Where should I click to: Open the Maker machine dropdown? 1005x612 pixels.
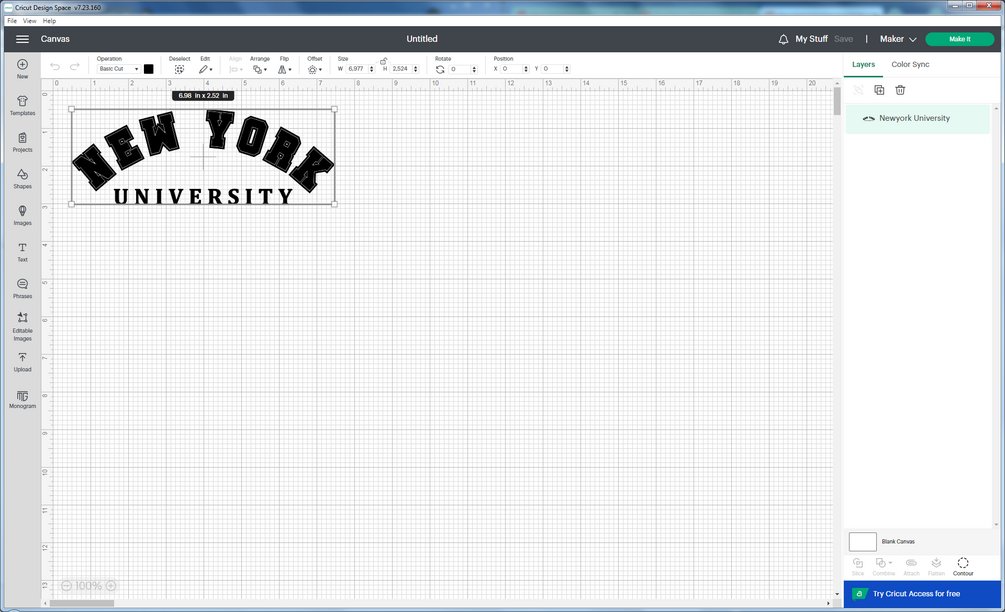897,39
